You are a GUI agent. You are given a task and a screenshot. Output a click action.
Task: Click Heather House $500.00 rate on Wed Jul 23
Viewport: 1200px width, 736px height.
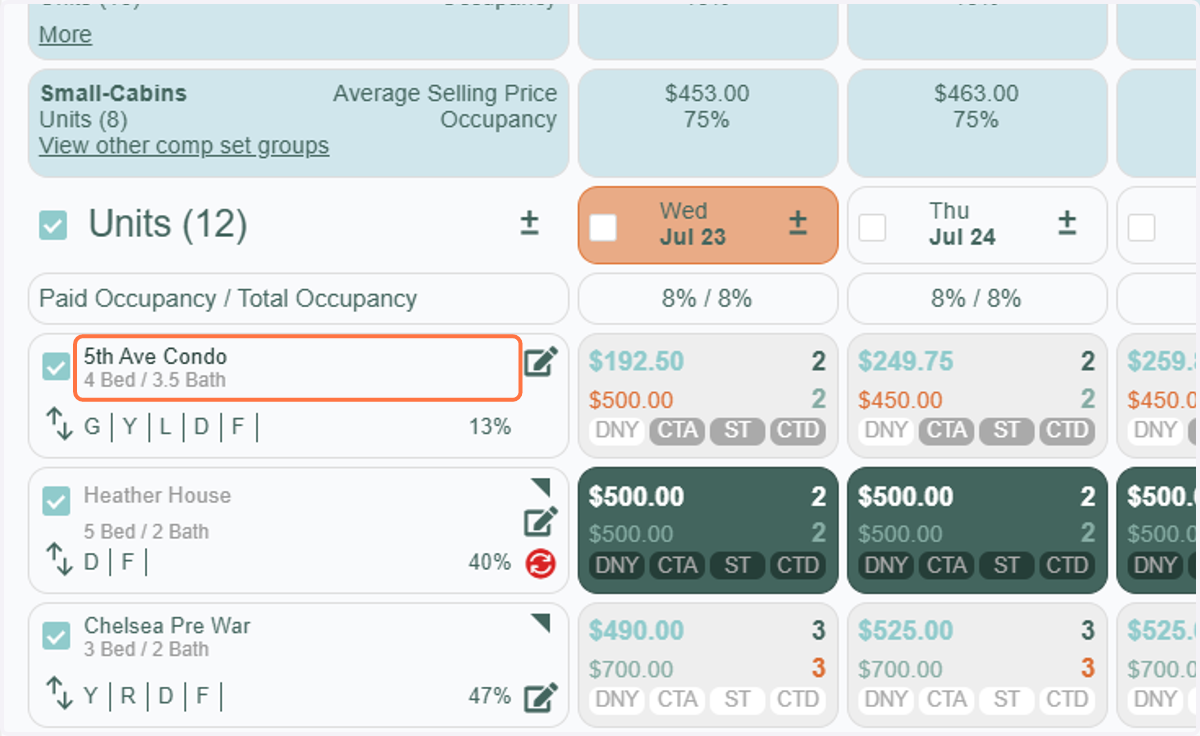636,497
